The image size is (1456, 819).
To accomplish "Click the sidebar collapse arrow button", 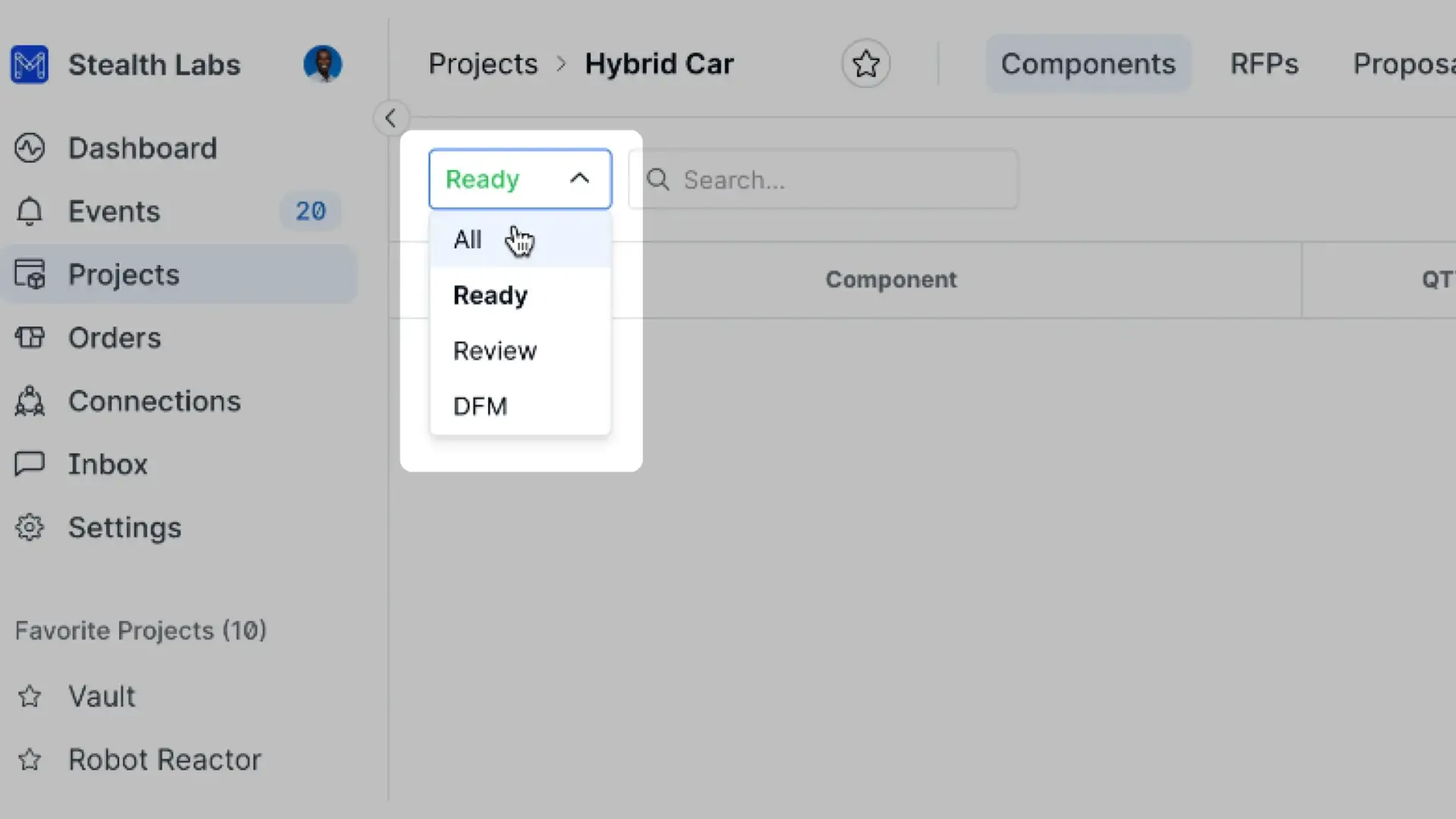I will tap(391, 118).
